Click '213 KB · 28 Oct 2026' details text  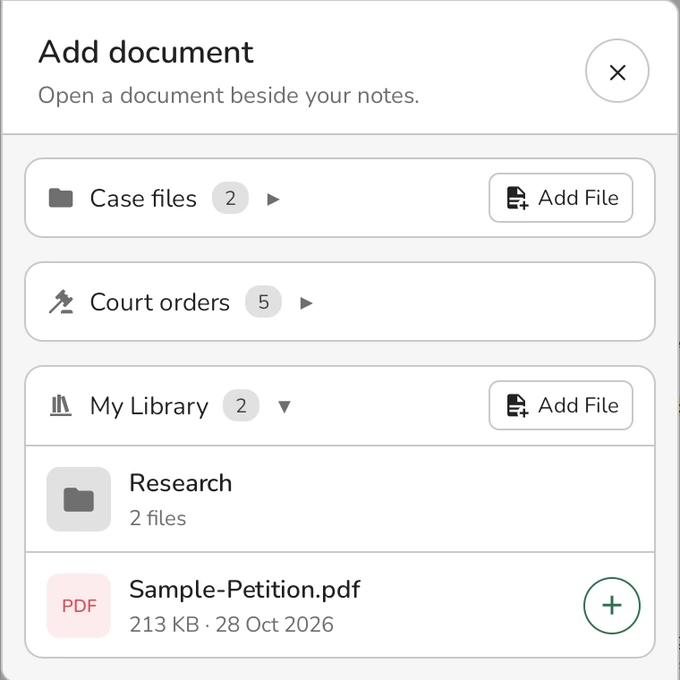pos(231,624)
